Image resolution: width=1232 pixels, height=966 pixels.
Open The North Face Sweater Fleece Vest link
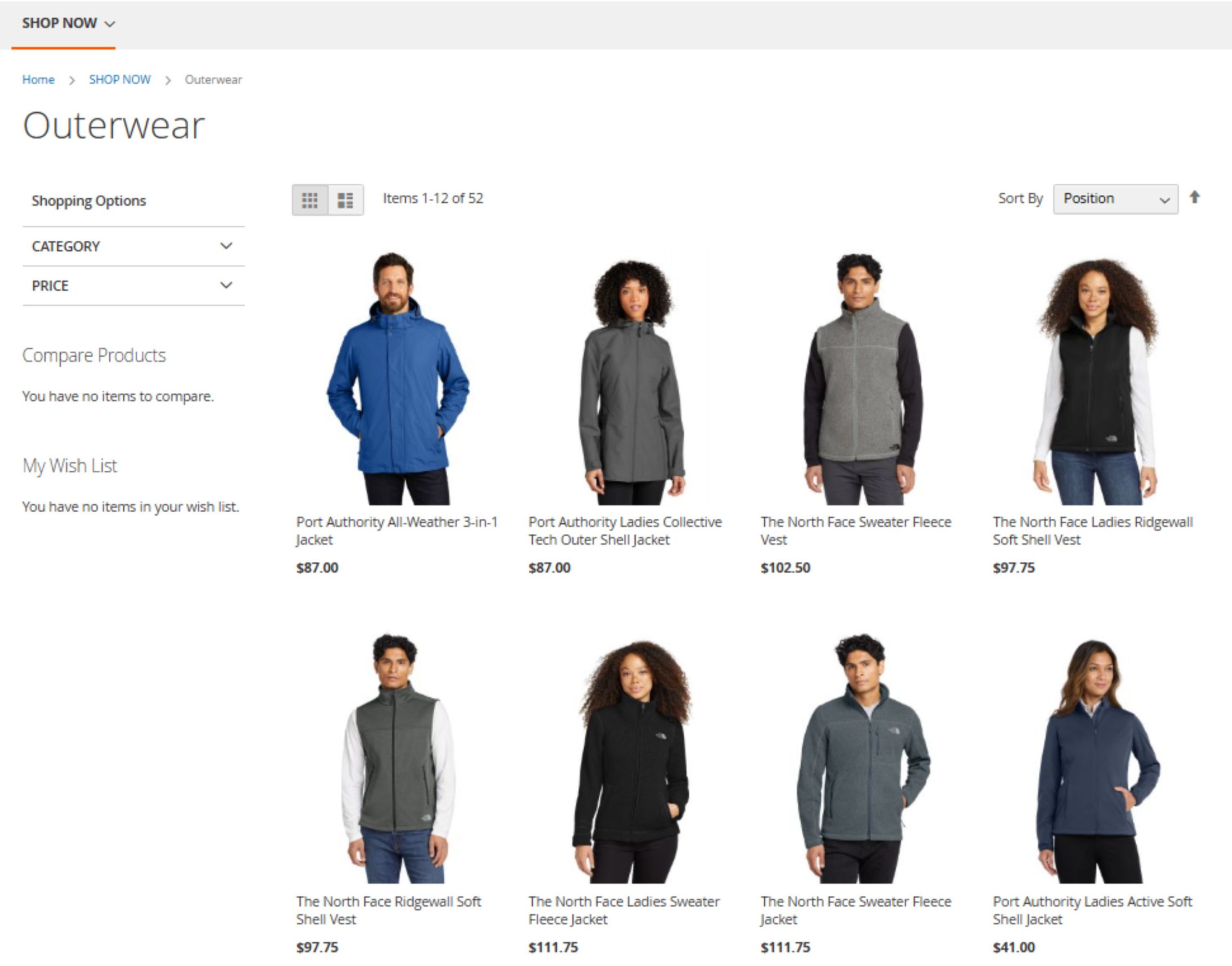click(856, 530)
